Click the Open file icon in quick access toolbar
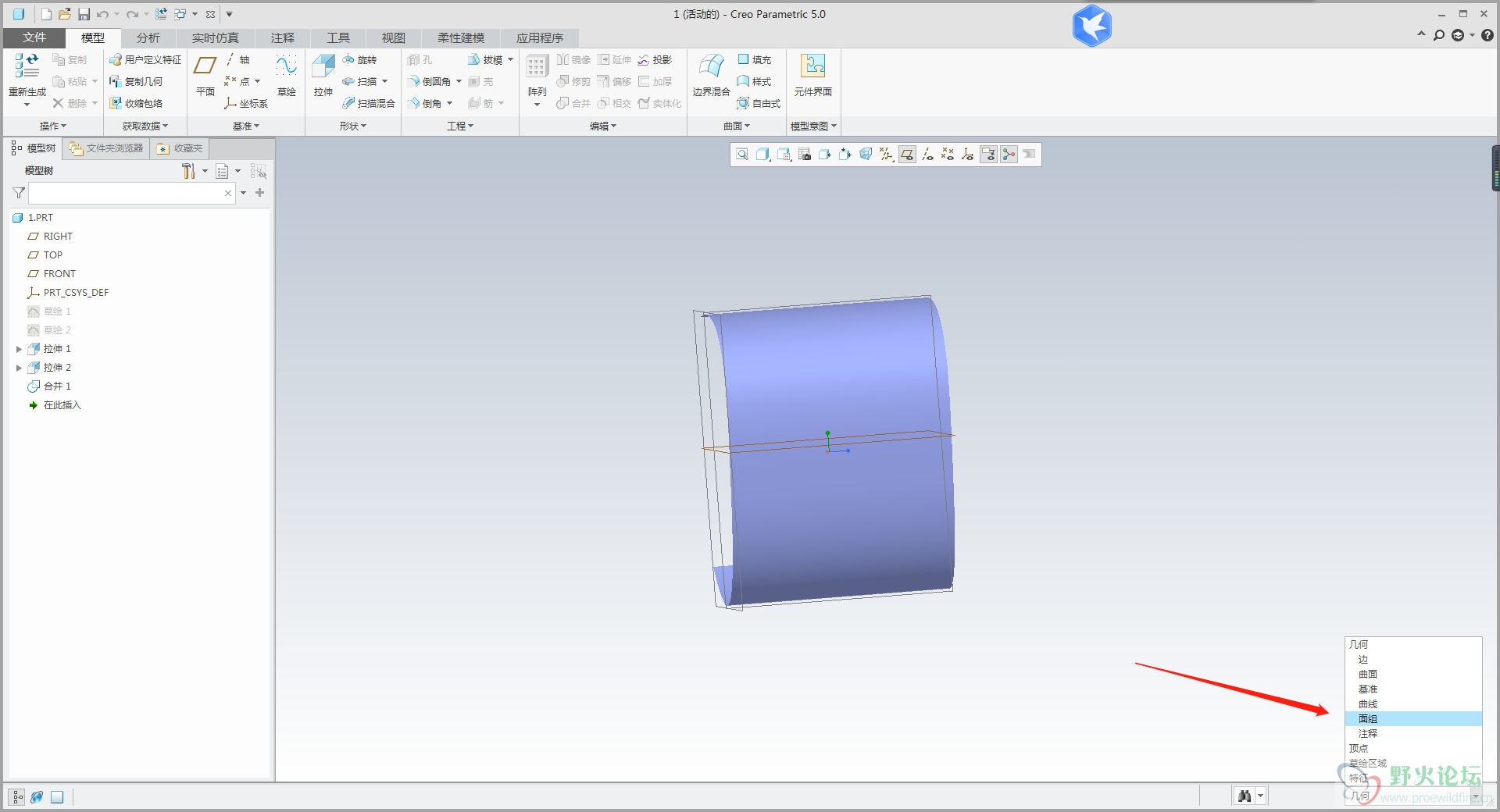 point(65,14)
